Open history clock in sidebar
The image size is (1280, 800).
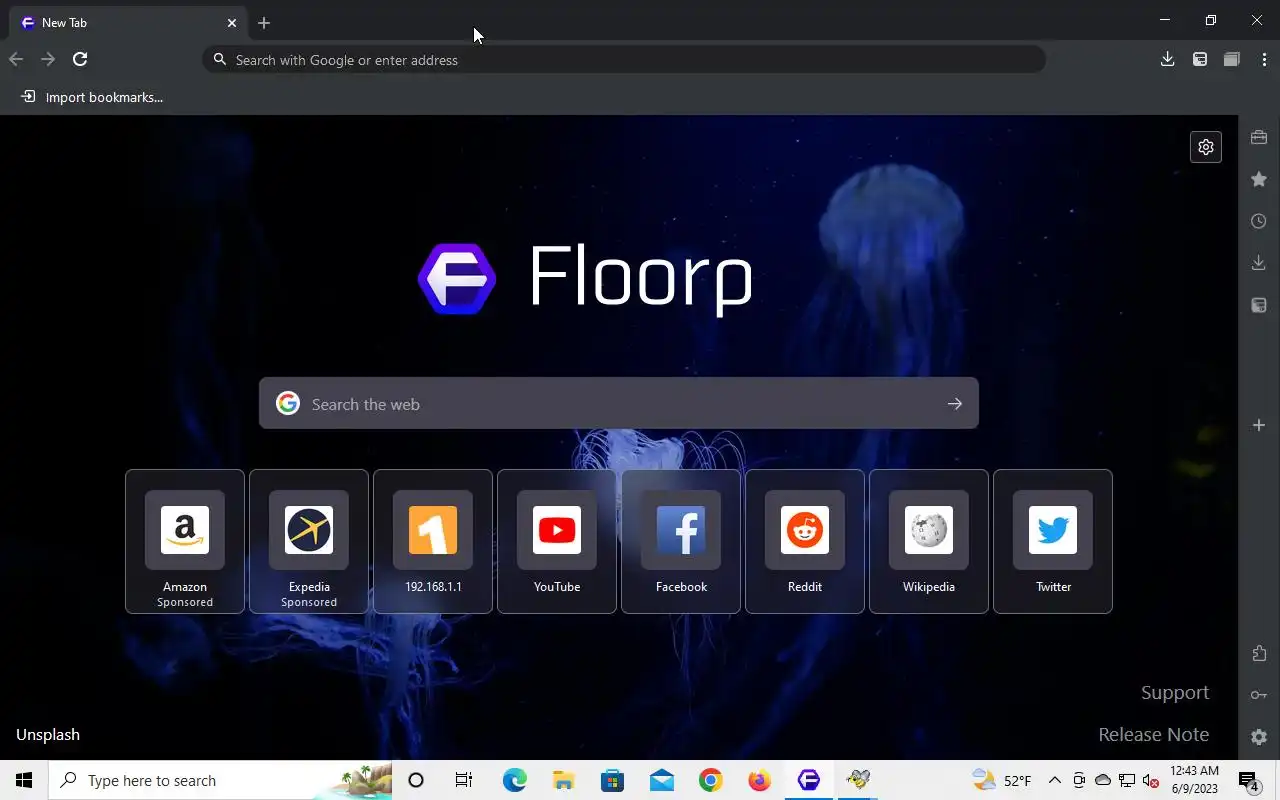1259,221
